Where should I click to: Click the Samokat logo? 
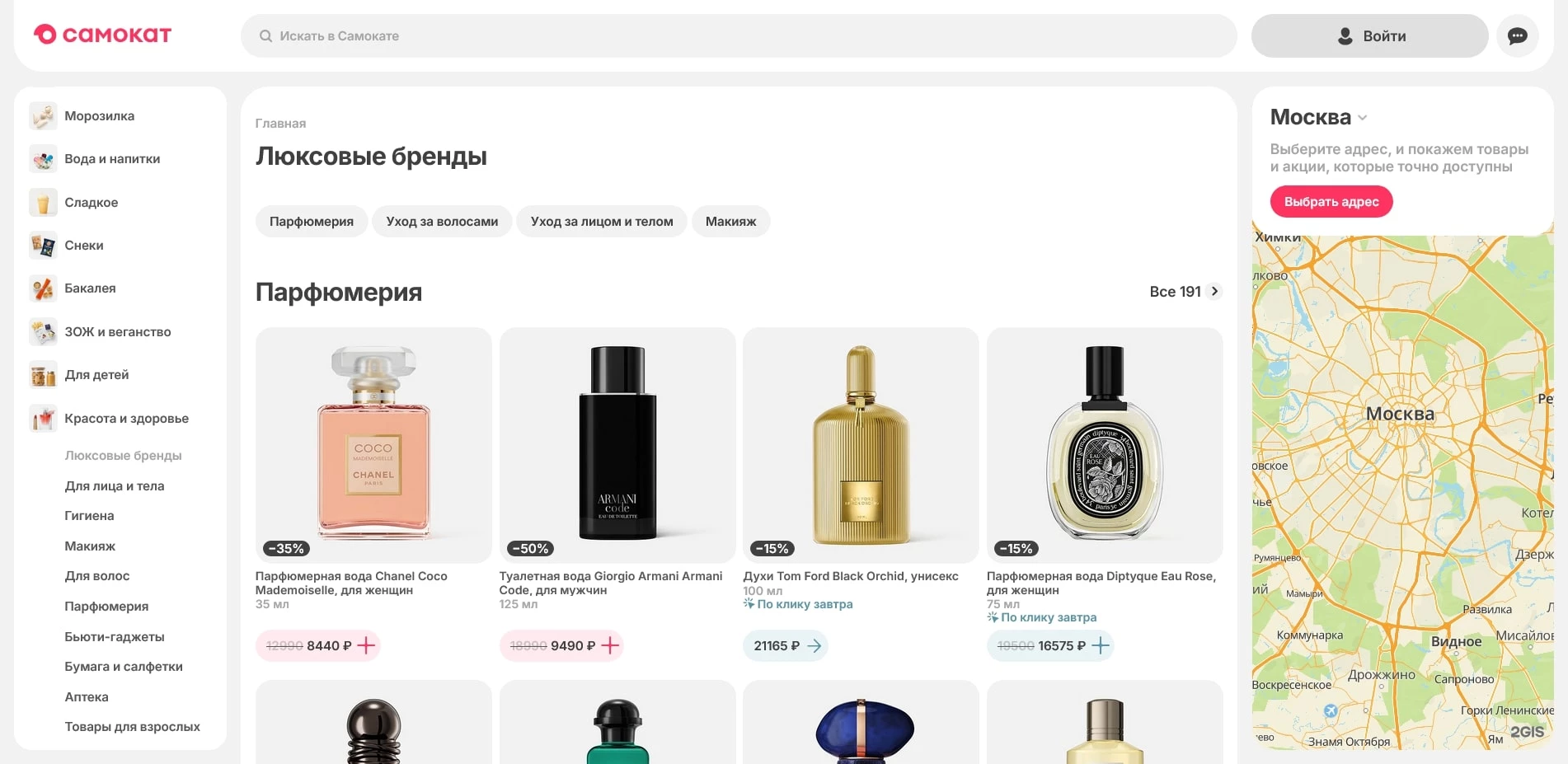(x=102, y=35)
